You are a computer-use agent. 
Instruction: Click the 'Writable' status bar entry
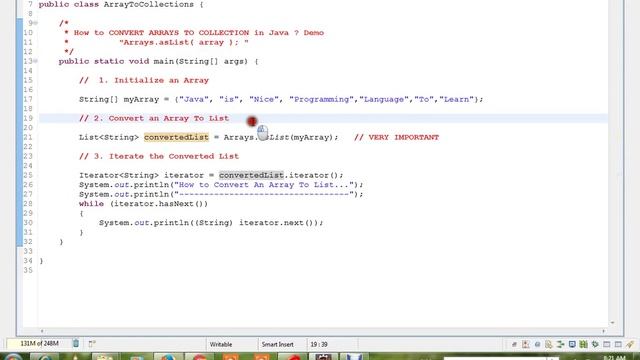(x=221, y=344)
